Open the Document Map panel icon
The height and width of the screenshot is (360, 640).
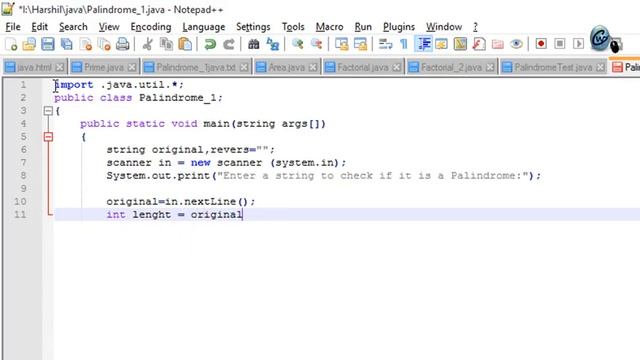point(460,44)
